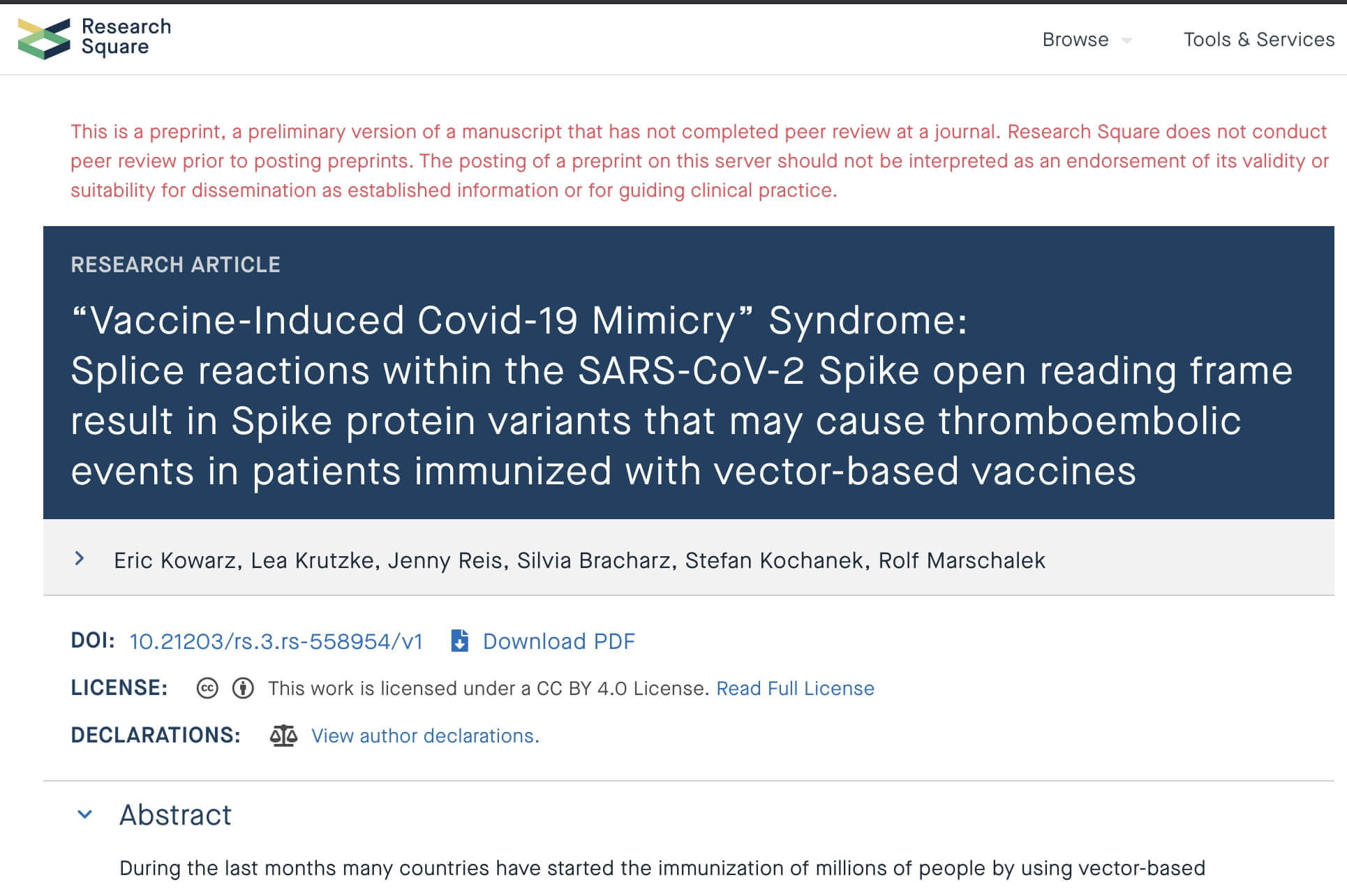Open the Read Full License link
Image resolution: width=1347 pixels, height=896 pixels.
[x=795, y=689]
